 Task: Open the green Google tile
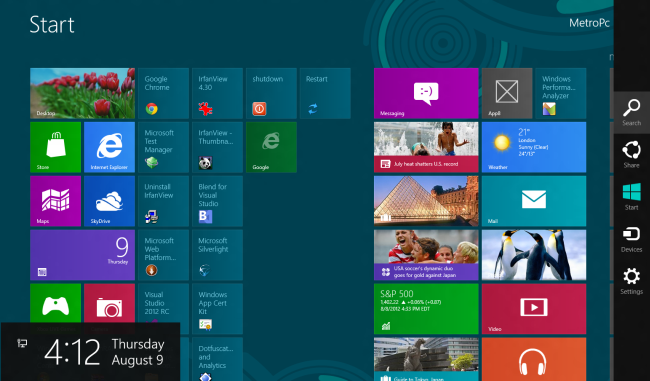tap(271, 147)
